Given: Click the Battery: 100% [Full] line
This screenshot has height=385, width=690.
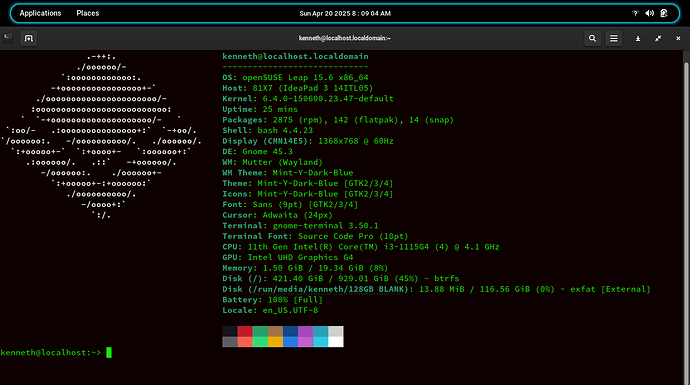Looking at the screenshot, I should [272, 299].
